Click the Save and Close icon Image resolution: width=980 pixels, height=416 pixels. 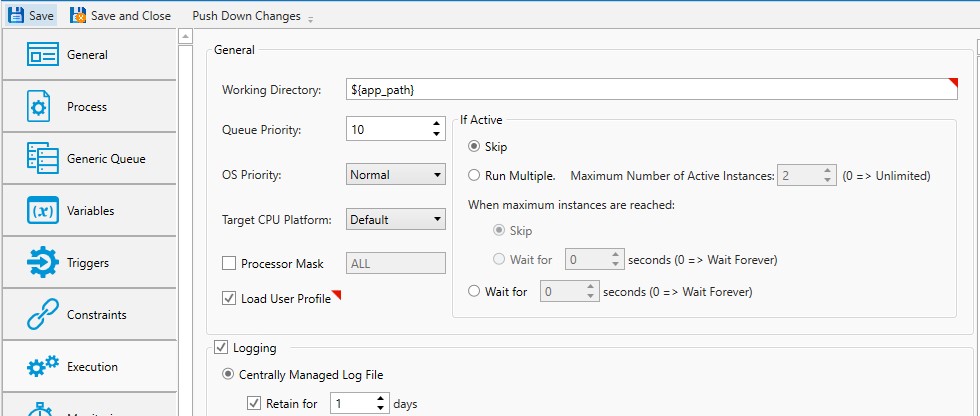[x=77, y=16]
